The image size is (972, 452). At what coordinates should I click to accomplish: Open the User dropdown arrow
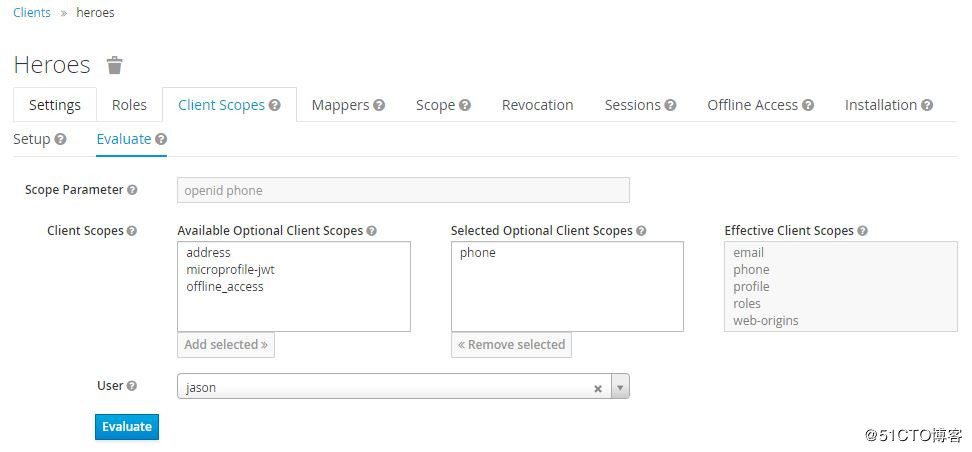[x=620, y=387]
